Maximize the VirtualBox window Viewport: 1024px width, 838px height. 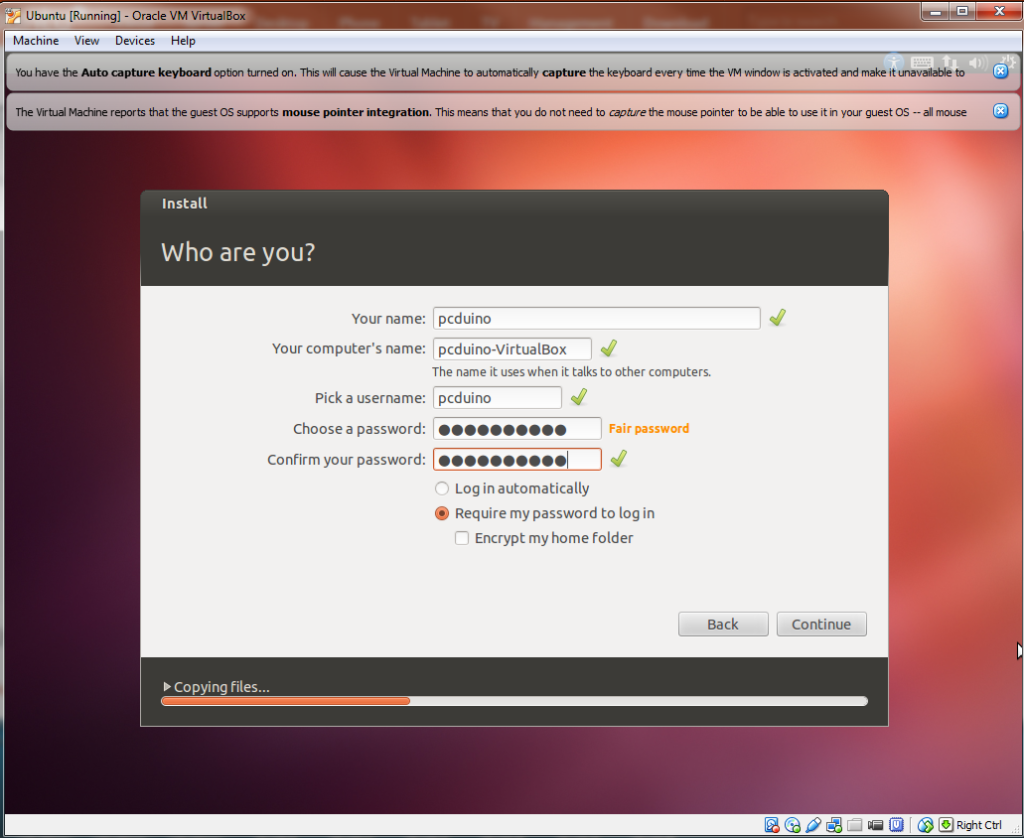962,12
